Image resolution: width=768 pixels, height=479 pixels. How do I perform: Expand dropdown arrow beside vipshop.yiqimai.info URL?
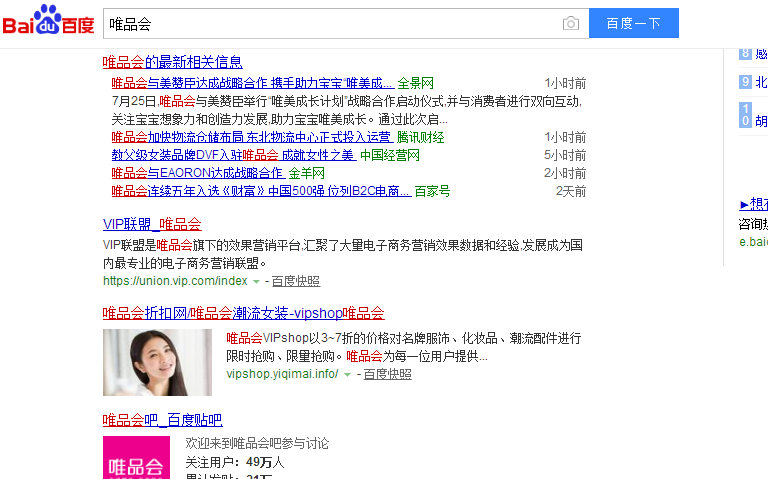347,374
